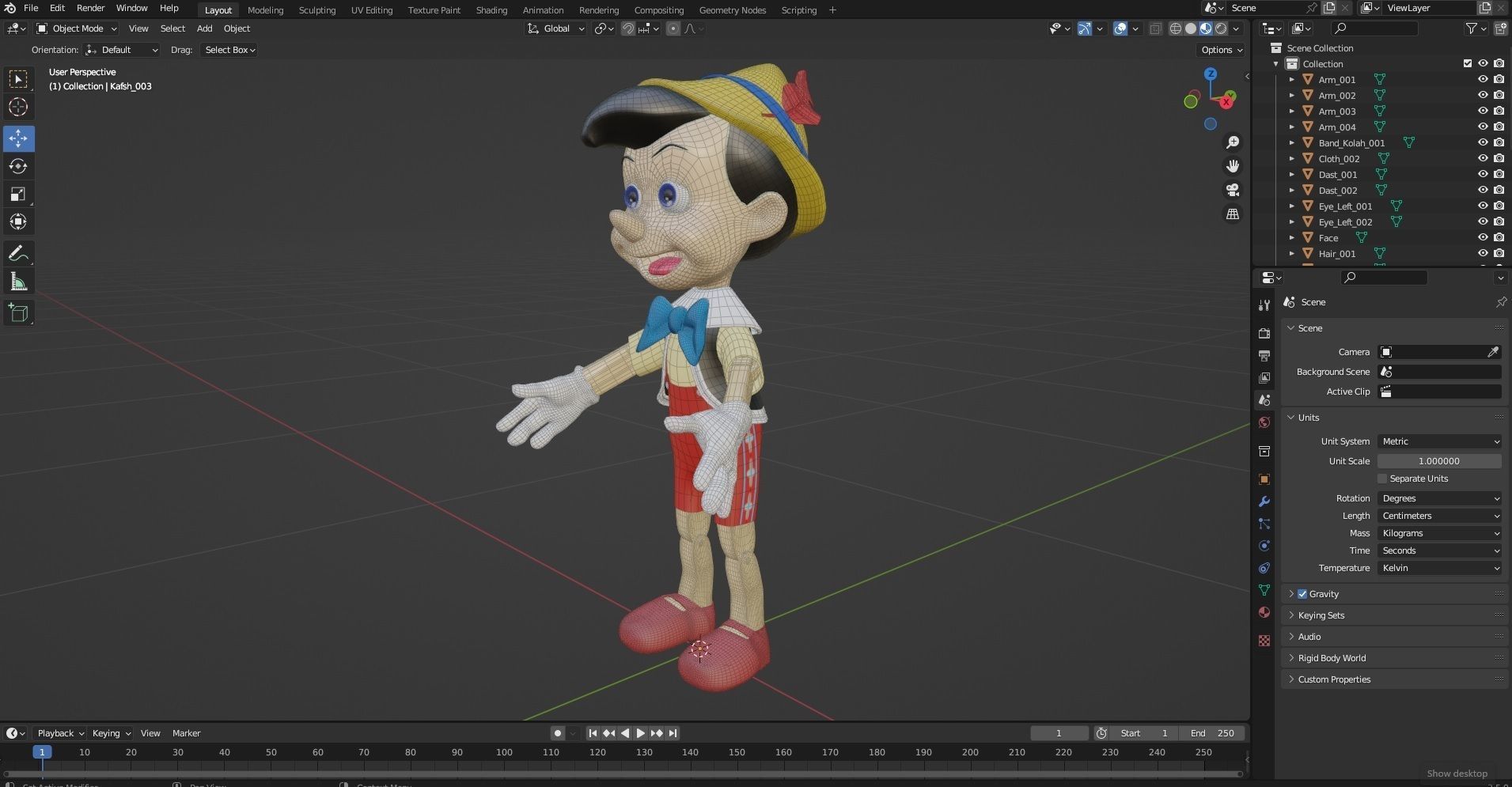
Task: Open the Temperature Kelvin dropdown
Action: (1439, 568)
